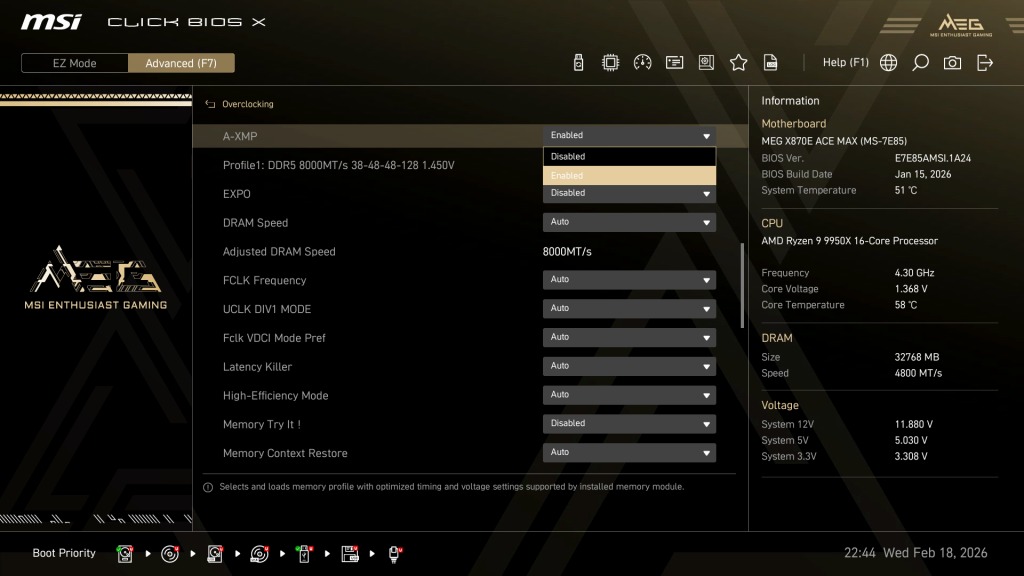Select the USB hard disk boot icon
Image resolution: width=1024 pixels, height=576 pixels.
tap(214, 554)
